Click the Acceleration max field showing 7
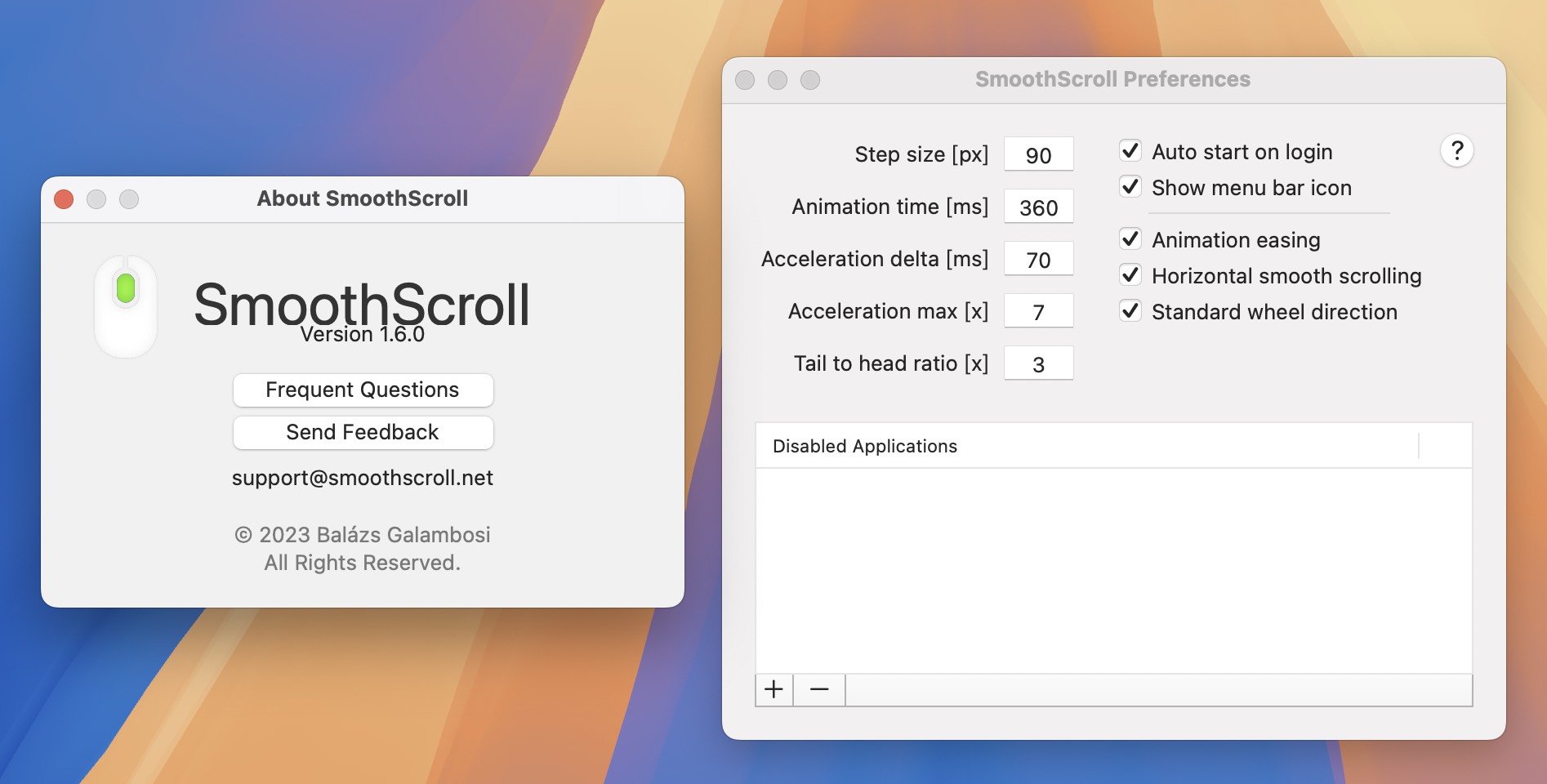The width and height of the screenshot is (1547, 784). pyautogui.click(x=1038, y=311)
